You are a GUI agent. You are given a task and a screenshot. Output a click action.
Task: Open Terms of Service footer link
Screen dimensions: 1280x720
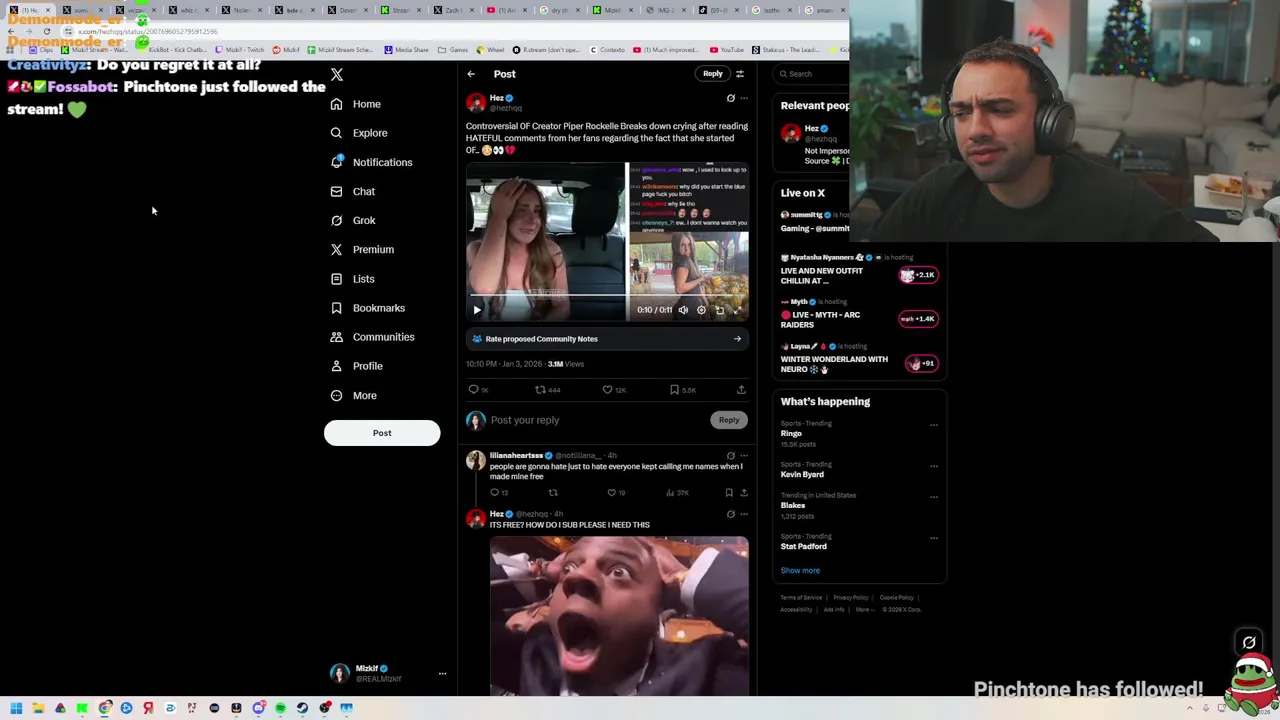click(x=801, y=598)
